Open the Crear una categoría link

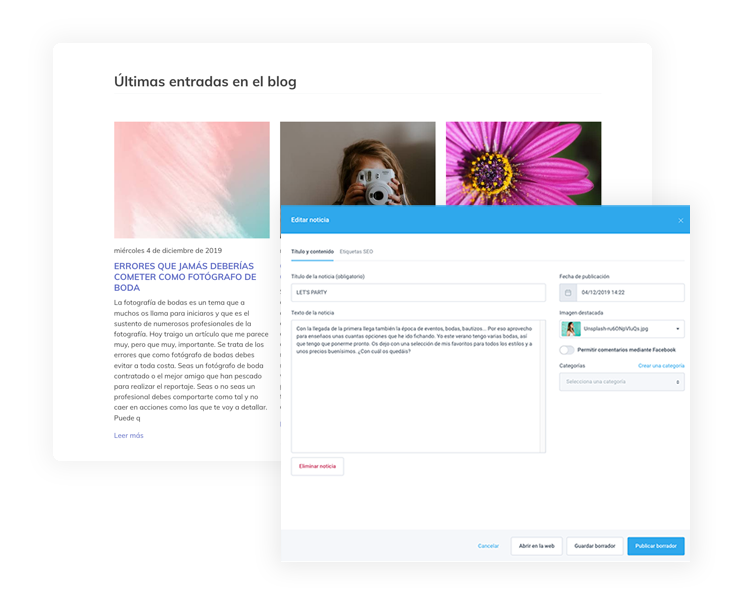[x=661, y=366]
